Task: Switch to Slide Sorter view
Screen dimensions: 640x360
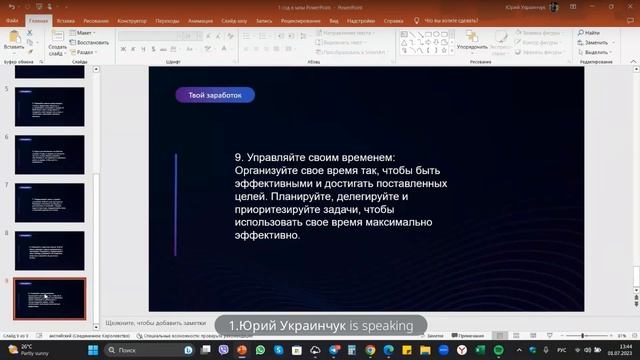Action: [x=516, y=336]
